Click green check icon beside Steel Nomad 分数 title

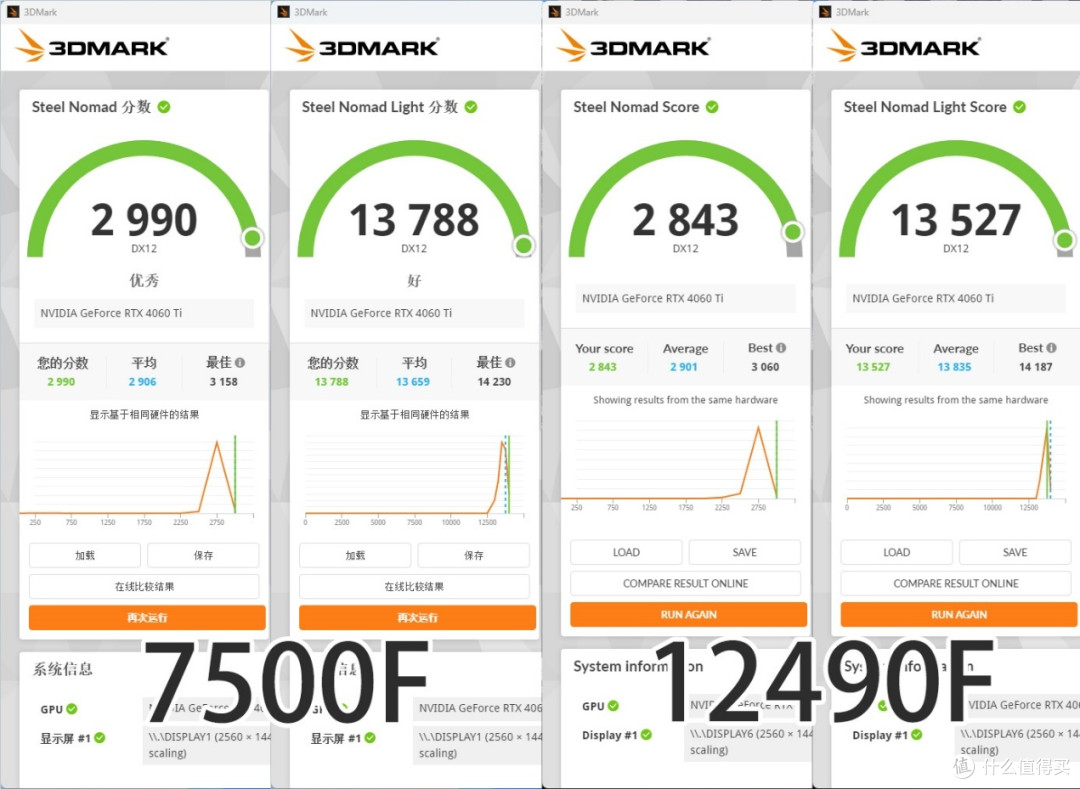point(164,107)
